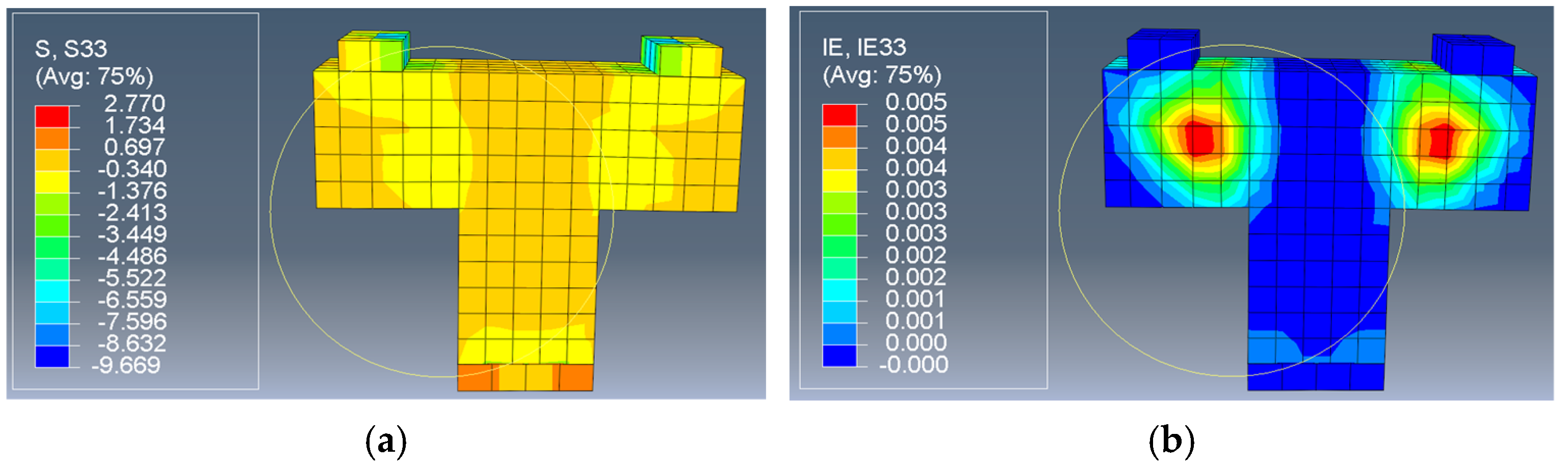Click the "IE, IE33" legend title
The width and height of the screenshot is (1568, 466).
click(864, 47)
